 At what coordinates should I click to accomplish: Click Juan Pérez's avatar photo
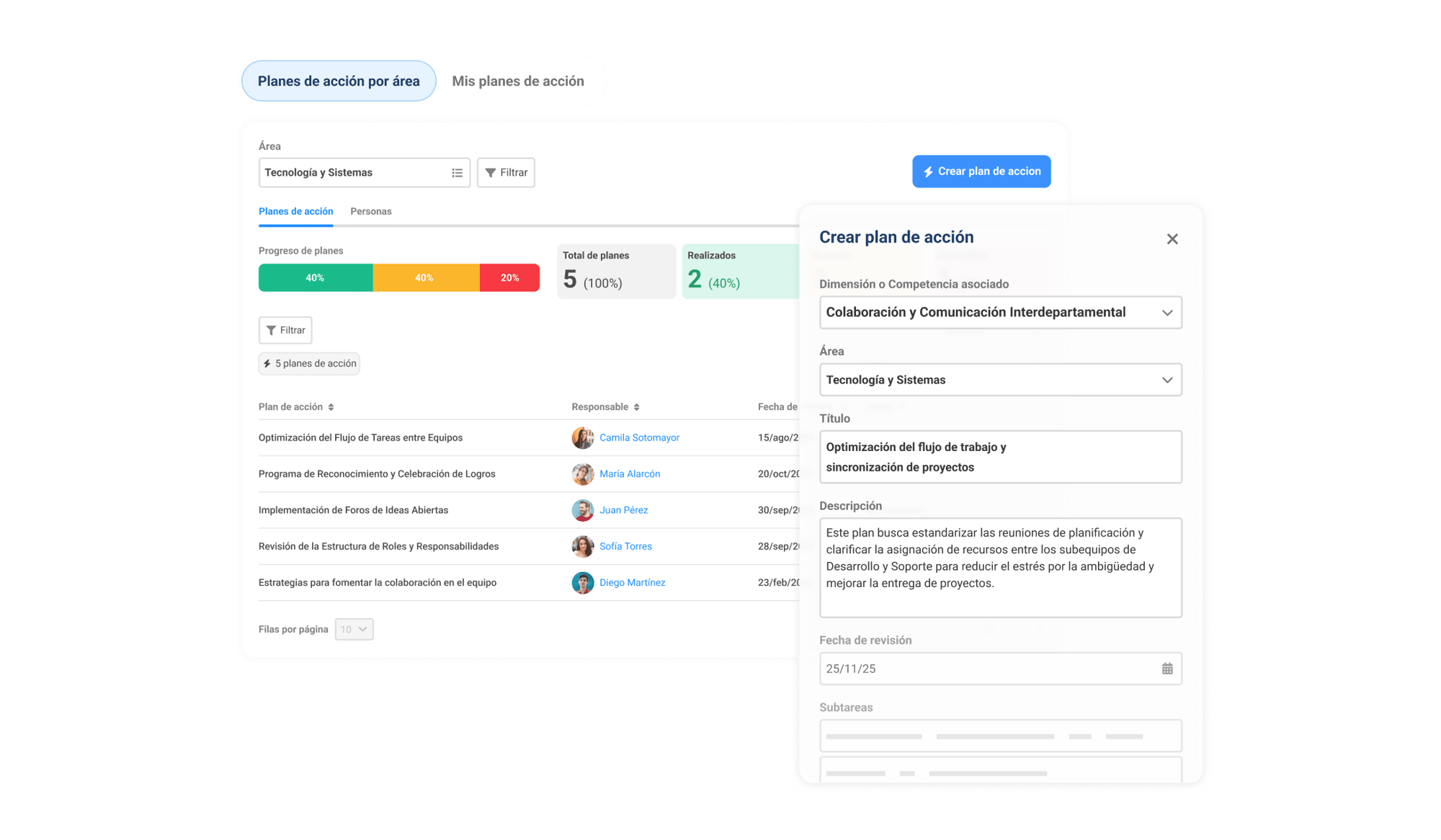582,510
